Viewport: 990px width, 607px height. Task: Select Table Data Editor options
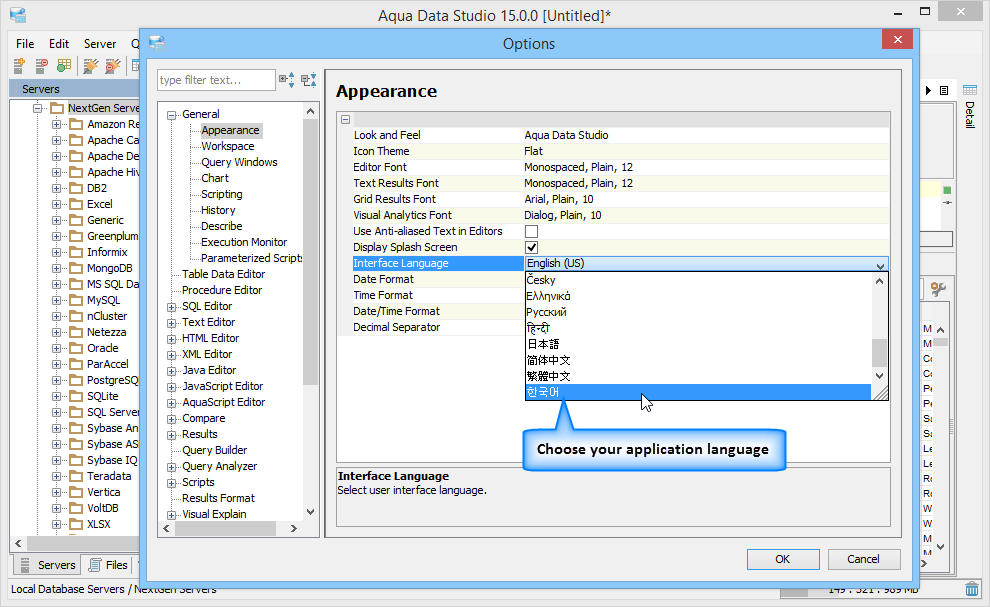[224, 274]
